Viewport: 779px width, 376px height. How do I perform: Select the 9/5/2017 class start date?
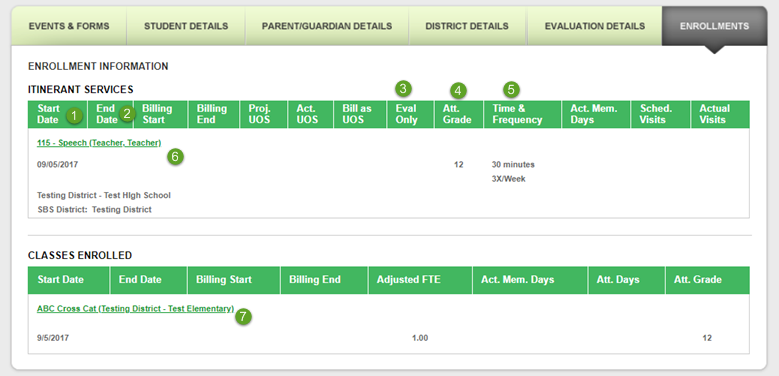[53, 338]
